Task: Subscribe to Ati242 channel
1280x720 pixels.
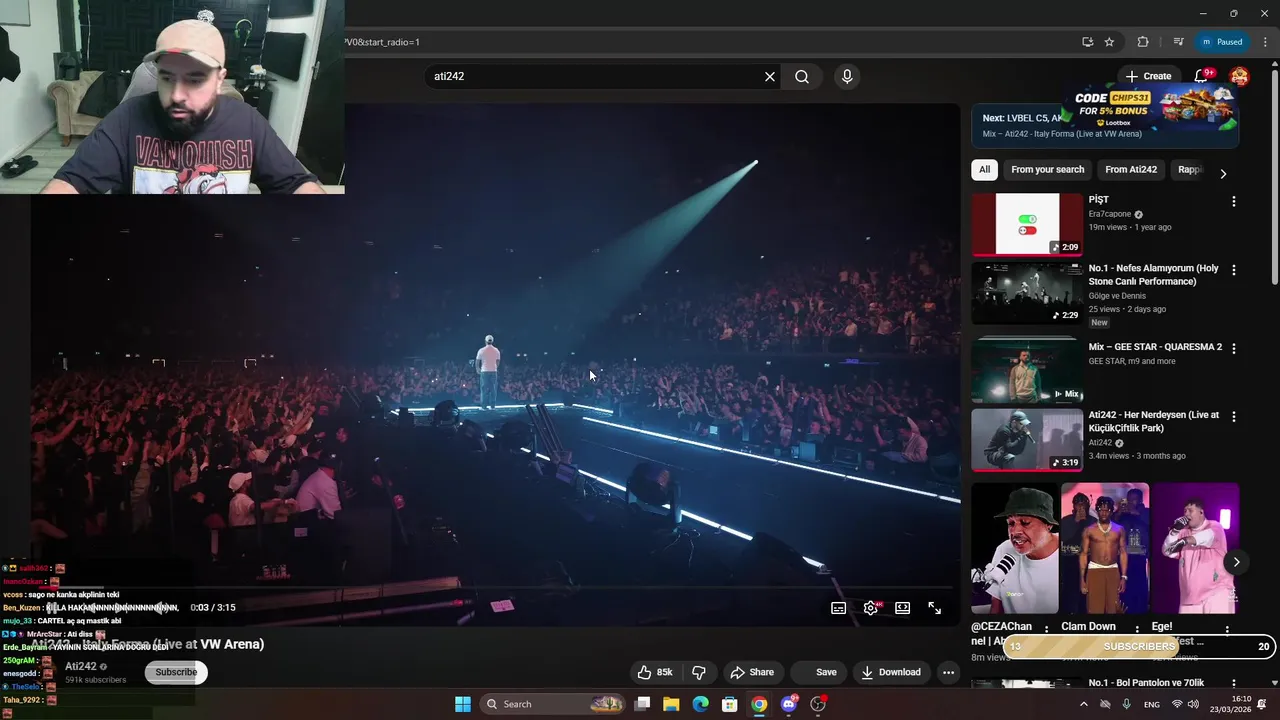Action: pos(176,672)
